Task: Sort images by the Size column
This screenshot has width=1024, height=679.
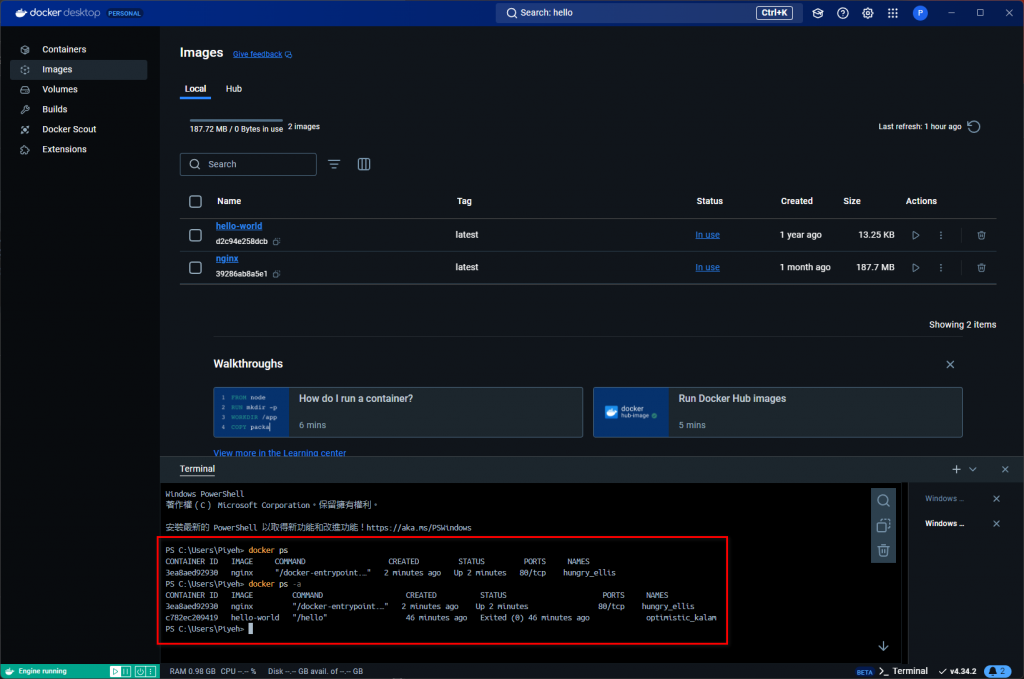Action: [852, 201]
